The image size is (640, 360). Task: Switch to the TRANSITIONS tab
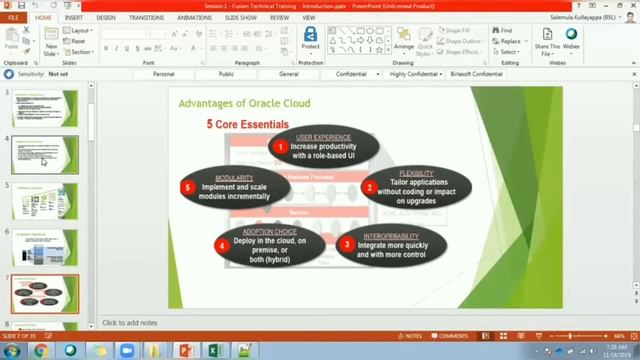click(x=146, y=18)
